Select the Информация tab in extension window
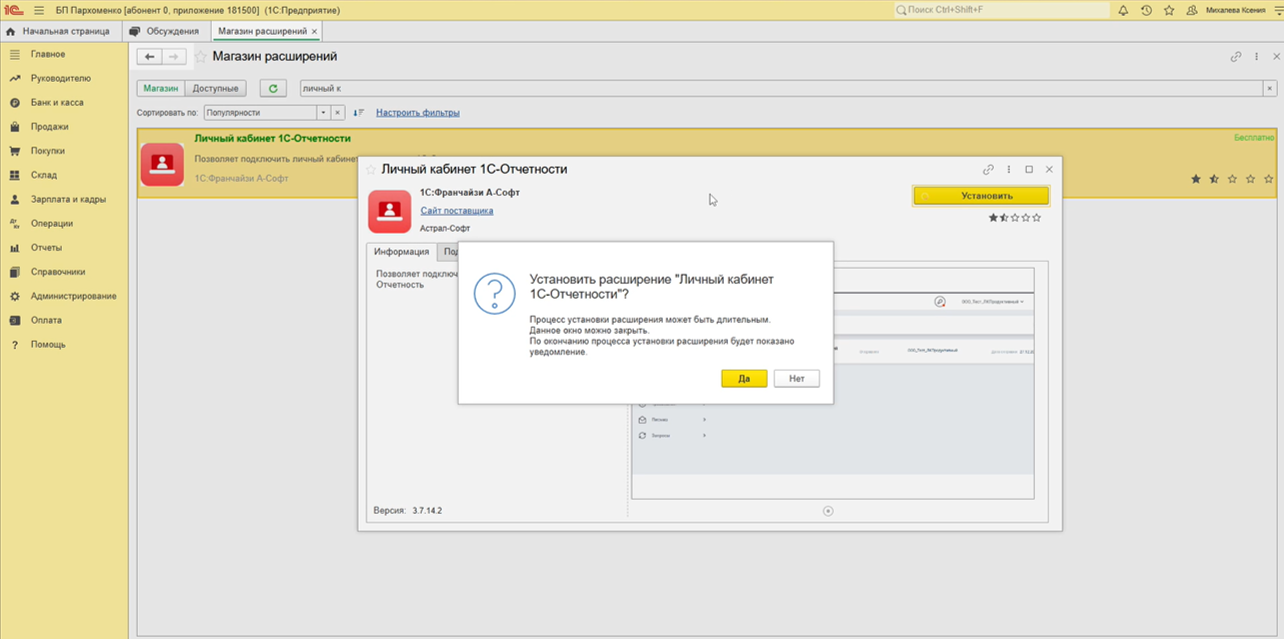 pyautogui.click(x=401, y=252)
